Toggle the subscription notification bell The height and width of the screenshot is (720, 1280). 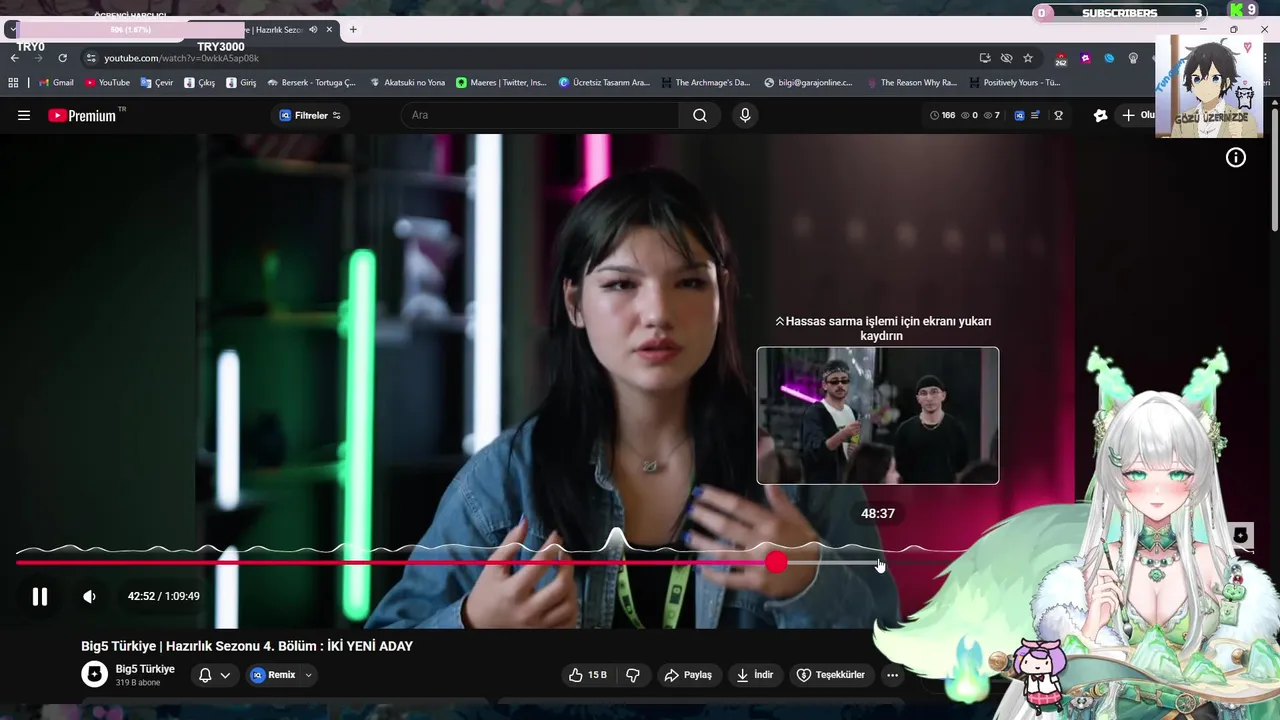[205, 675]
